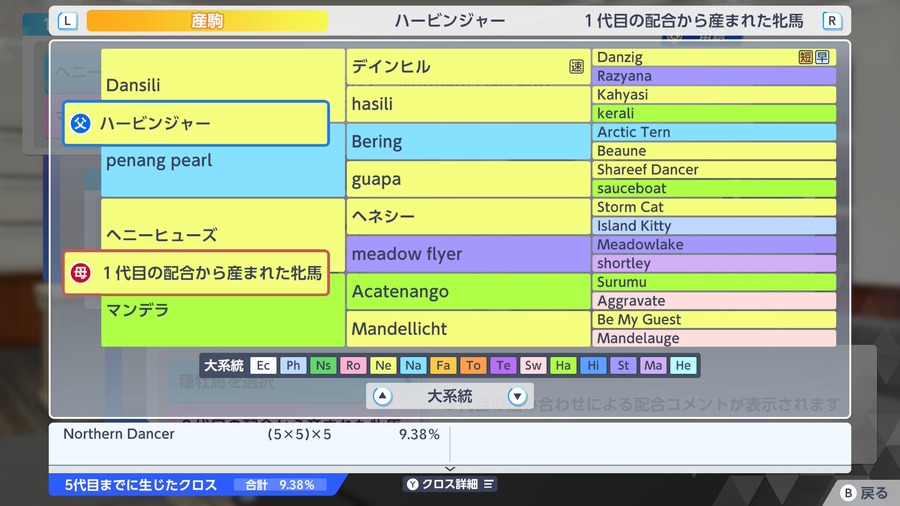
Task: Click the Island Kitty ancestor row
Action: click(x=714, y=225)
